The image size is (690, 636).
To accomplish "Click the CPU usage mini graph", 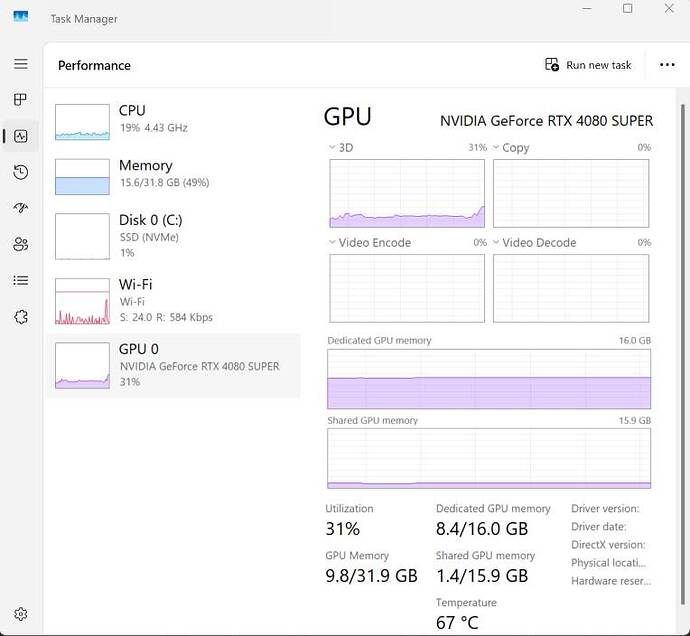I will (x=82, y=122).
